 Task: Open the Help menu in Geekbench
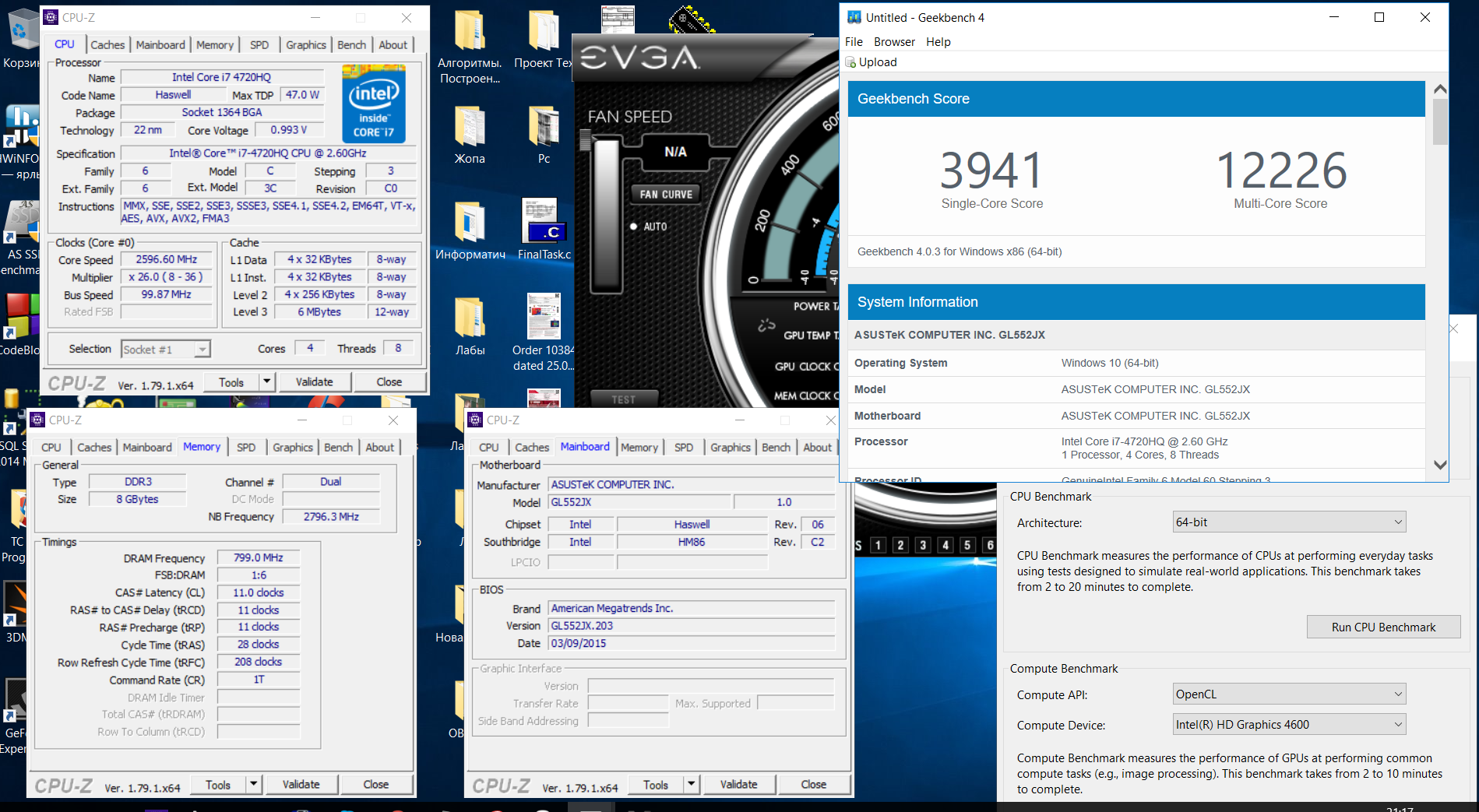[938, 42]
